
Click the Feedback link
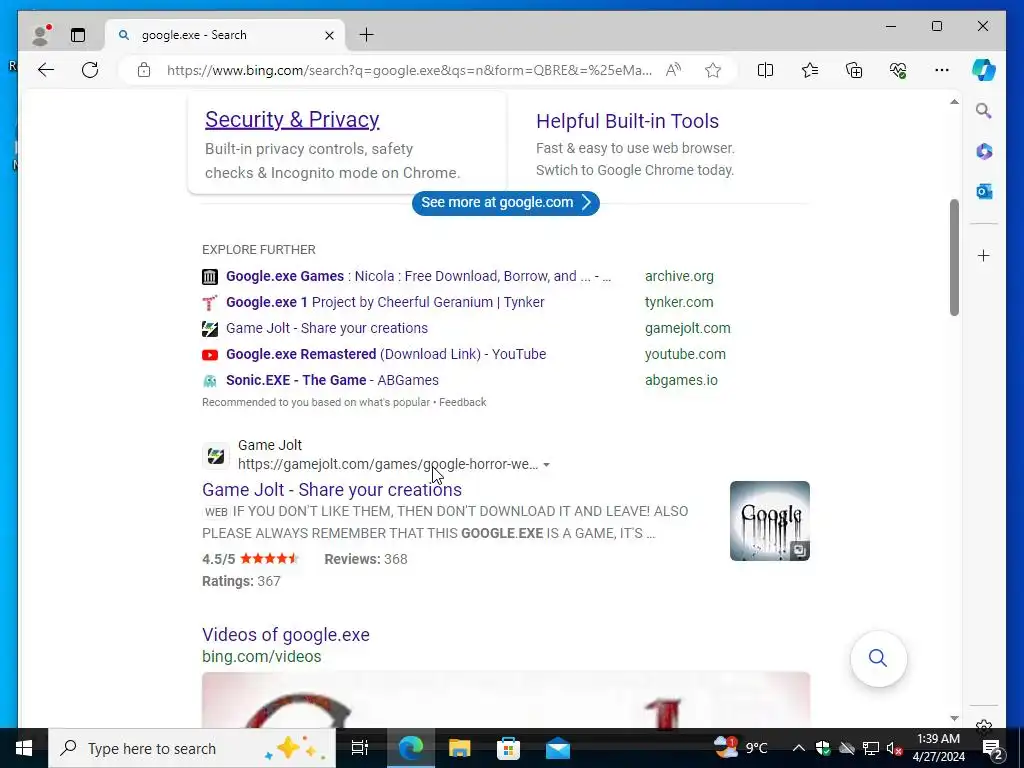[462, 402]
